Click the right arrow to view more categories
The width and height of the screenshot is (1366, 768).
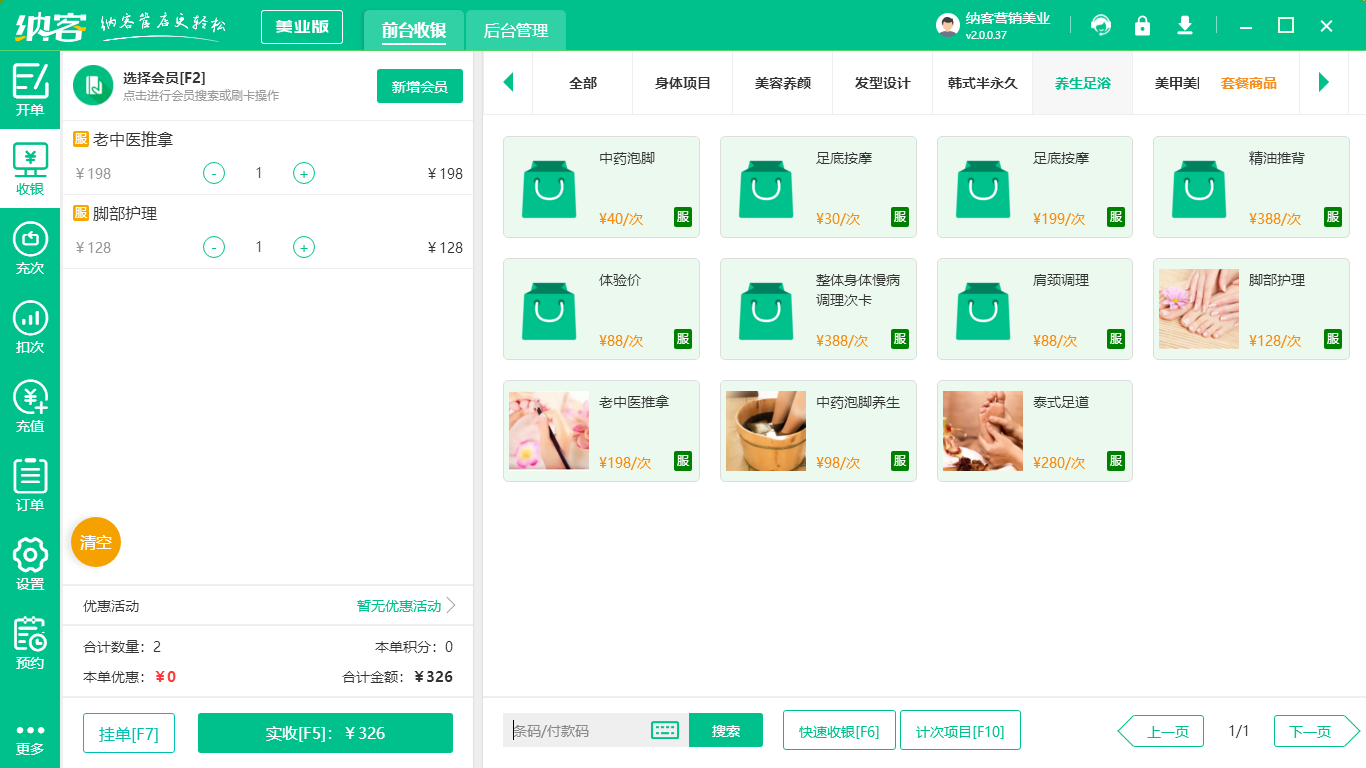coord(1324,84)
